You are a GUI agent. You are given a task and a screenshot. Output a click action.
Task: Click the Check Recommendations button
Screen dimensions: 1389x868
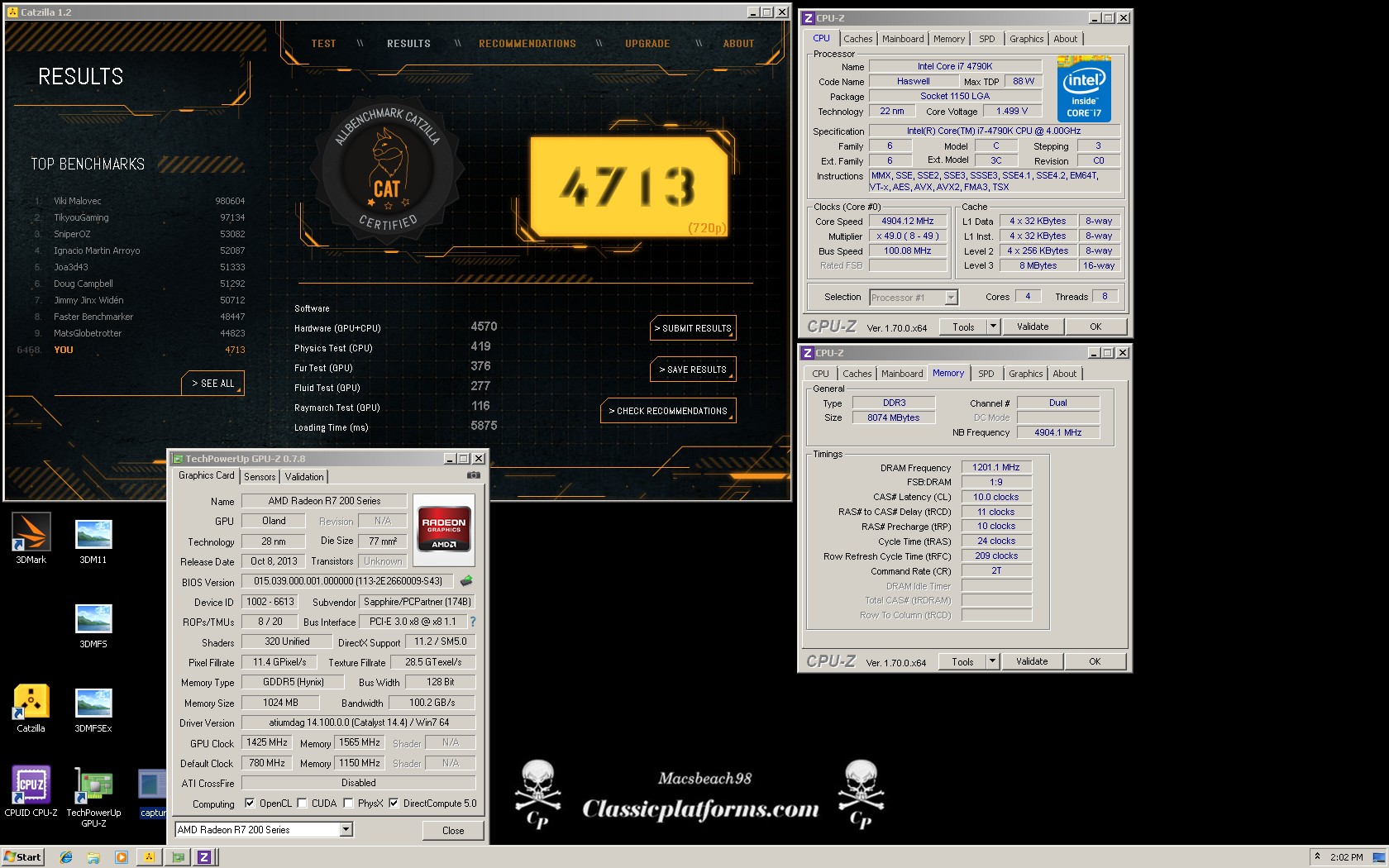668,411
